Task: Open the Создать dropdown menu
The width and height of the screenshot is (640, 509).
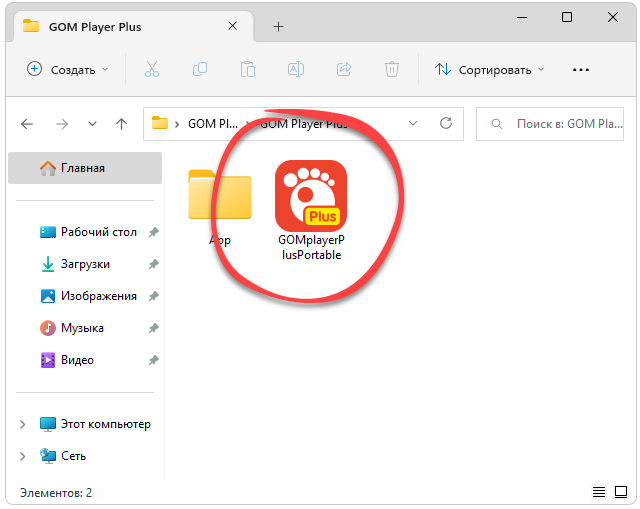Action: (67, 69)
